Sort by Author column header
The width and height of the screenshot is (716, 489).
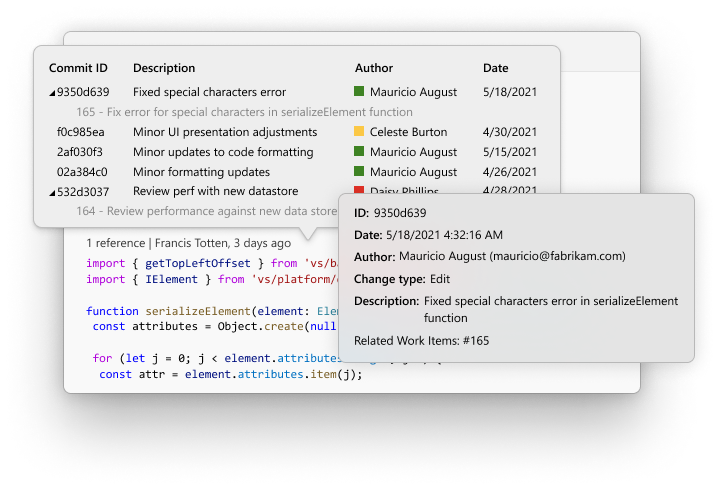click(x=374, y=68)
